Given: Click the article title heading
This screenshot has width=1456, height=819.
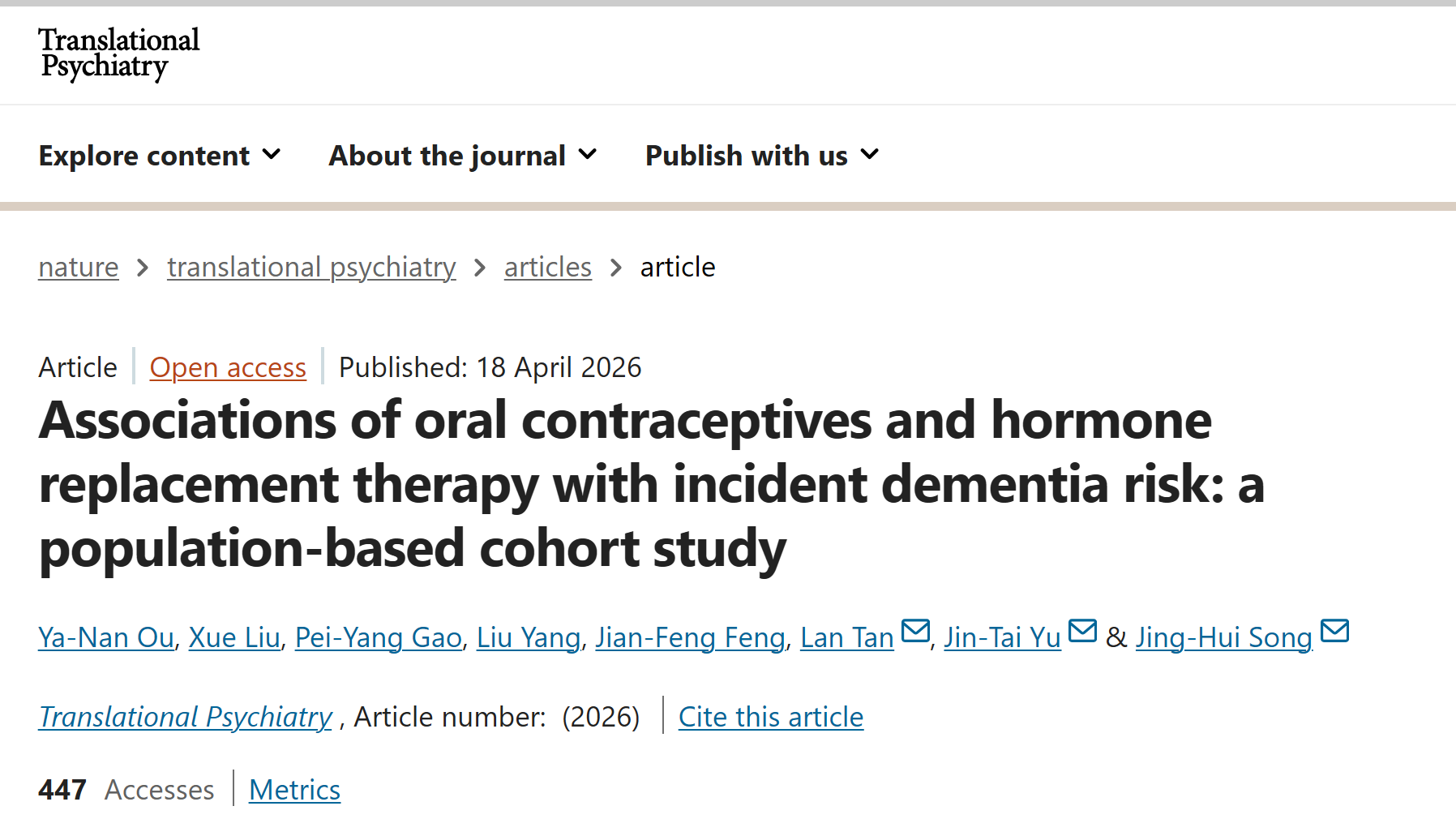Looking at the screenshot, I should tap(624, 484).
